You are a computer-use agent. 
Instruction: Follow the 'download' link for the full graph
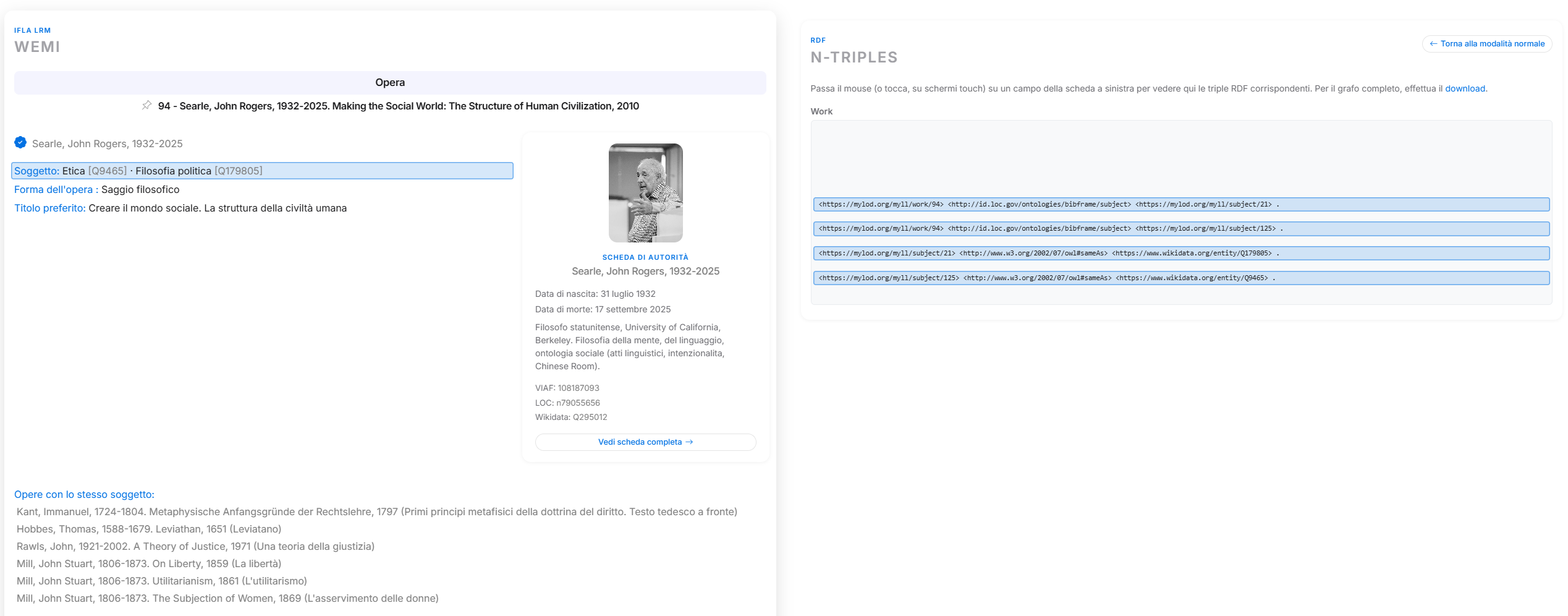[1465, 88]
